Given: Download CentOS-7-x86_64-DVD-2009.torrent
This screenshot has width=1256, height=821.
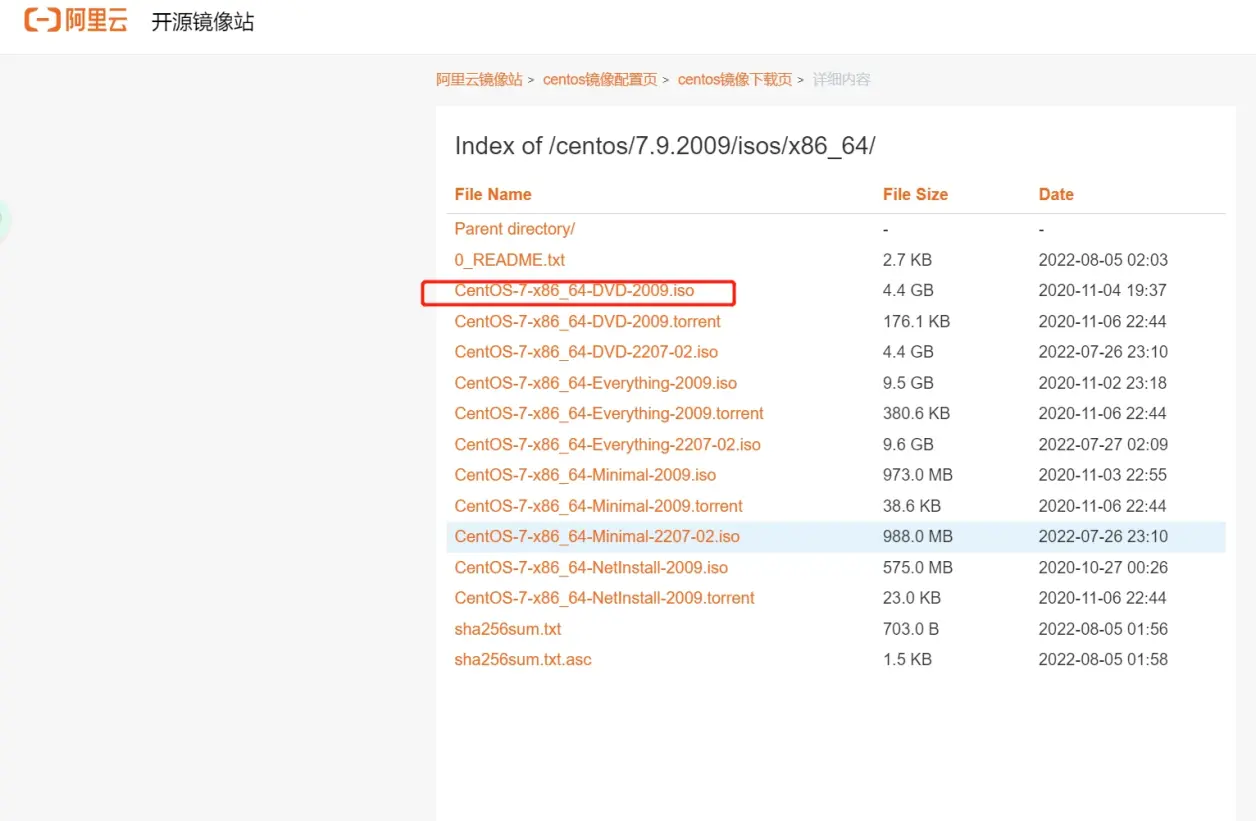Looking at the screenshot, I should click(x=588, y=322).
